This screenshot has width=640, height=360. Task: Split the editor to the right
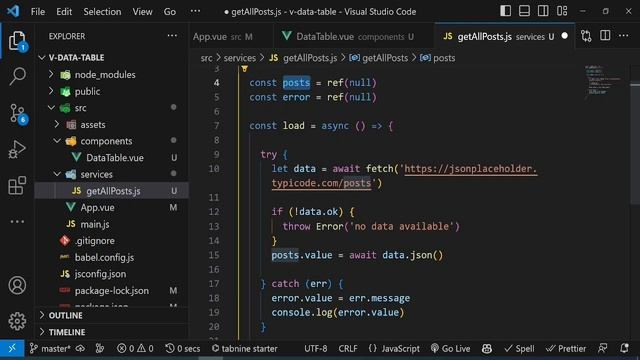(x=605, y=36)
